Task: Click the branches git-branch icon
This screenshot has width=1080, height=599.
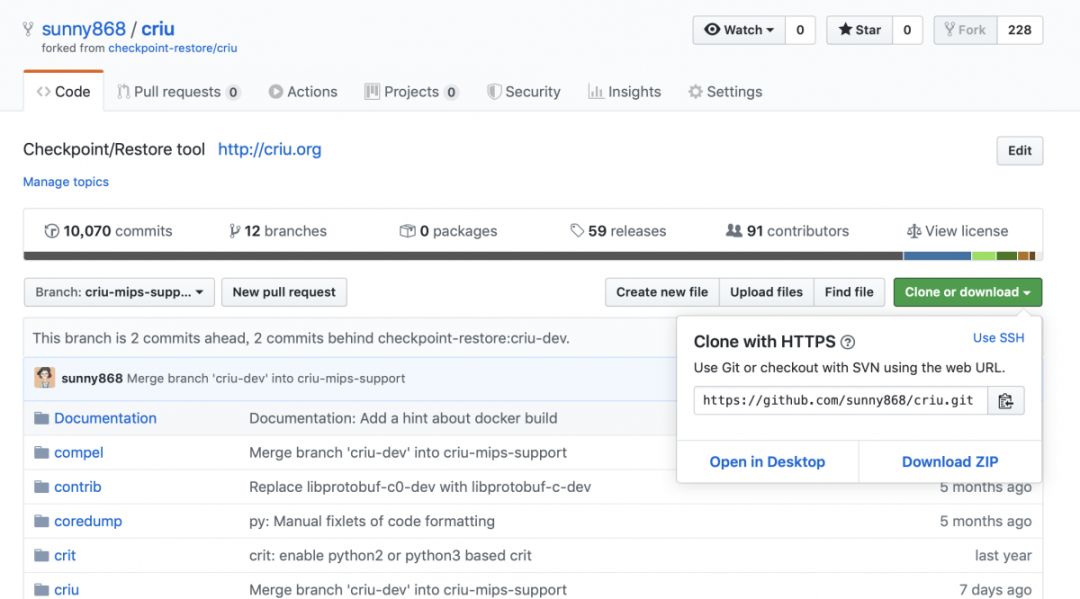Action: (x=235, y=231)
